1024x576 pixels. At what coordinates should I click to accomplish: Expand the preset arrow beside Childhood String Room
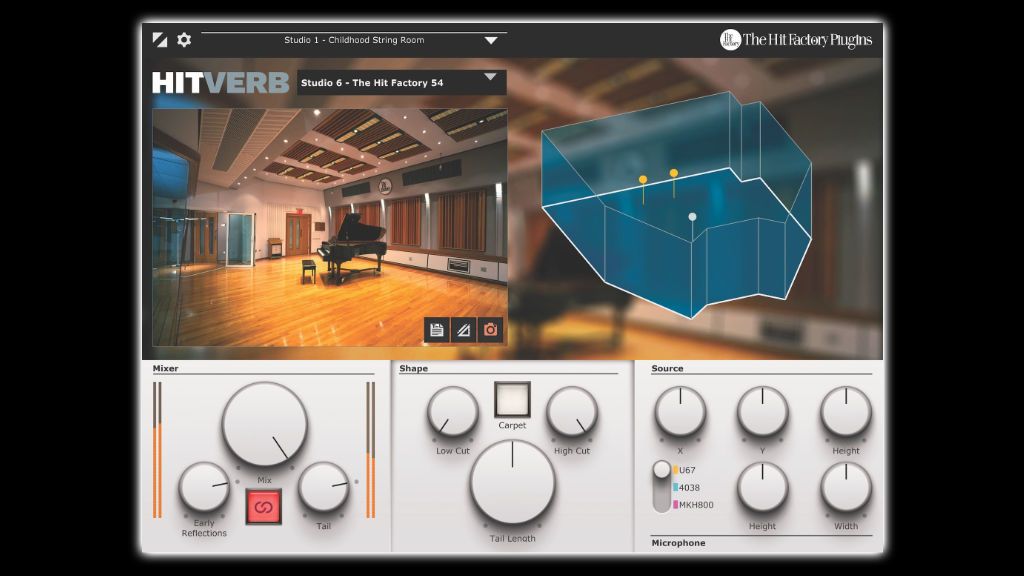[x=491, y=40]
